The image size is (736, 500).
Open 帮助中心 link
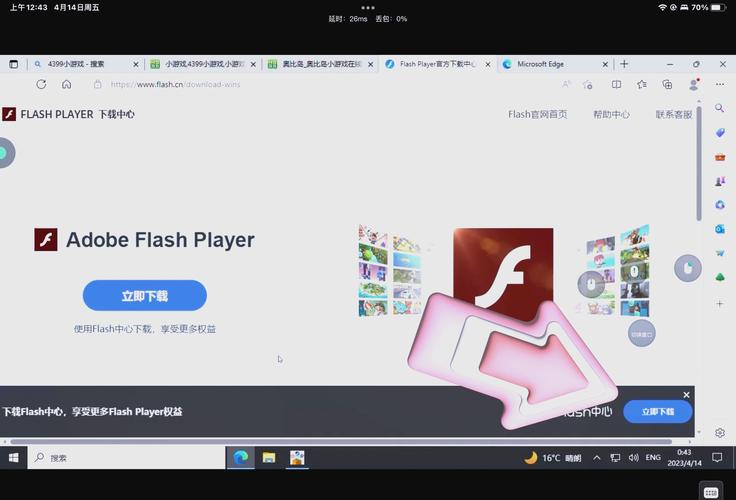[611, 114]
